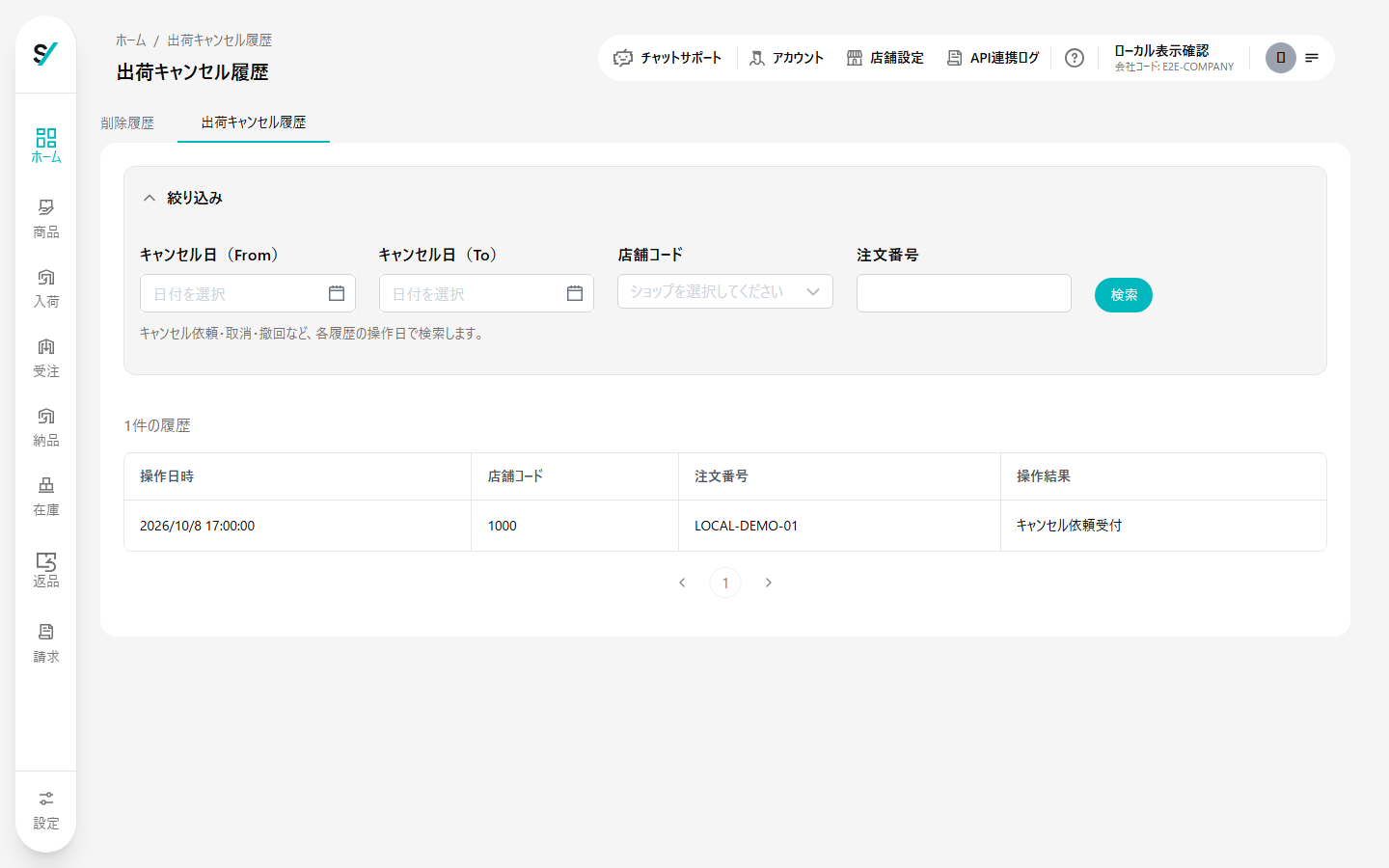
Task: Click the ホーム breadcrumb link
Action: [x=130, y=41]
